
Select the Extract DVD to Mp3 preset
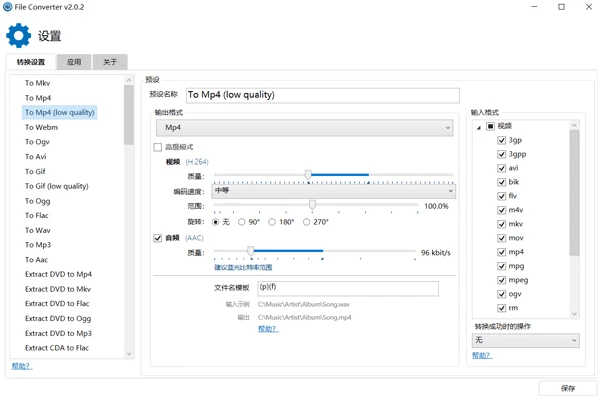[x=58, y=333]
